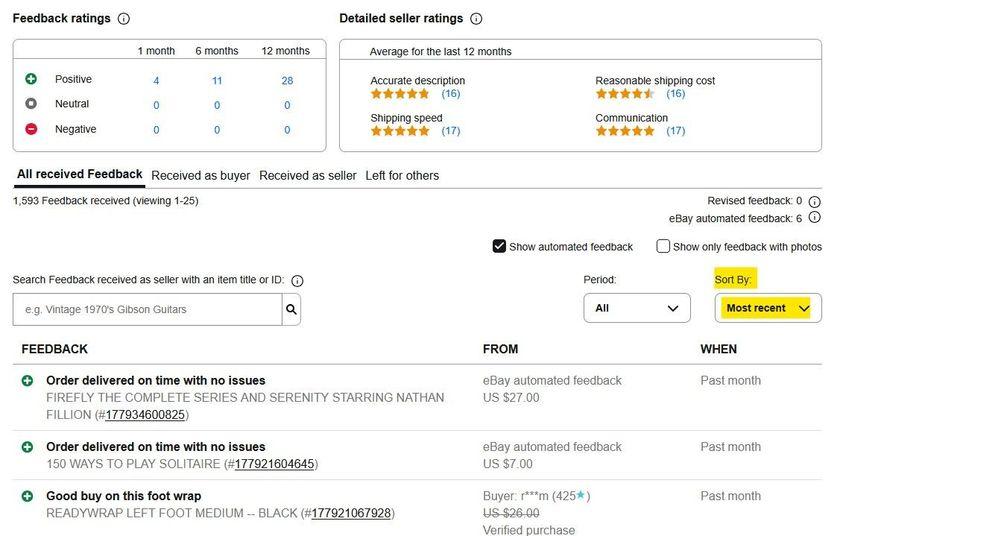Switch to the Received as seller tab
The width and height of the screenshot is (998, 536).
tap(307, 176)
